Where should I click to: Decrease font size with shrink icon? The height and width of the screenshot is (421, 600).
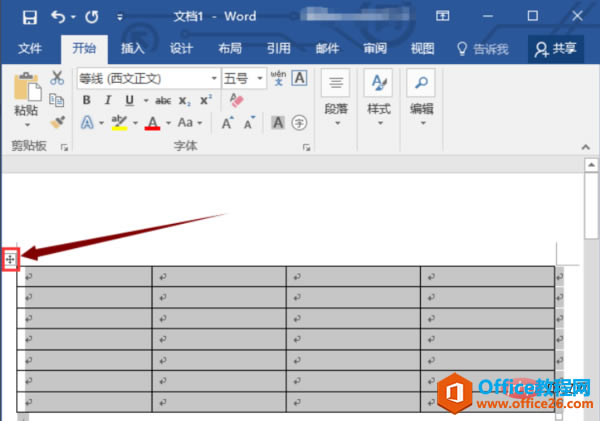250,123
